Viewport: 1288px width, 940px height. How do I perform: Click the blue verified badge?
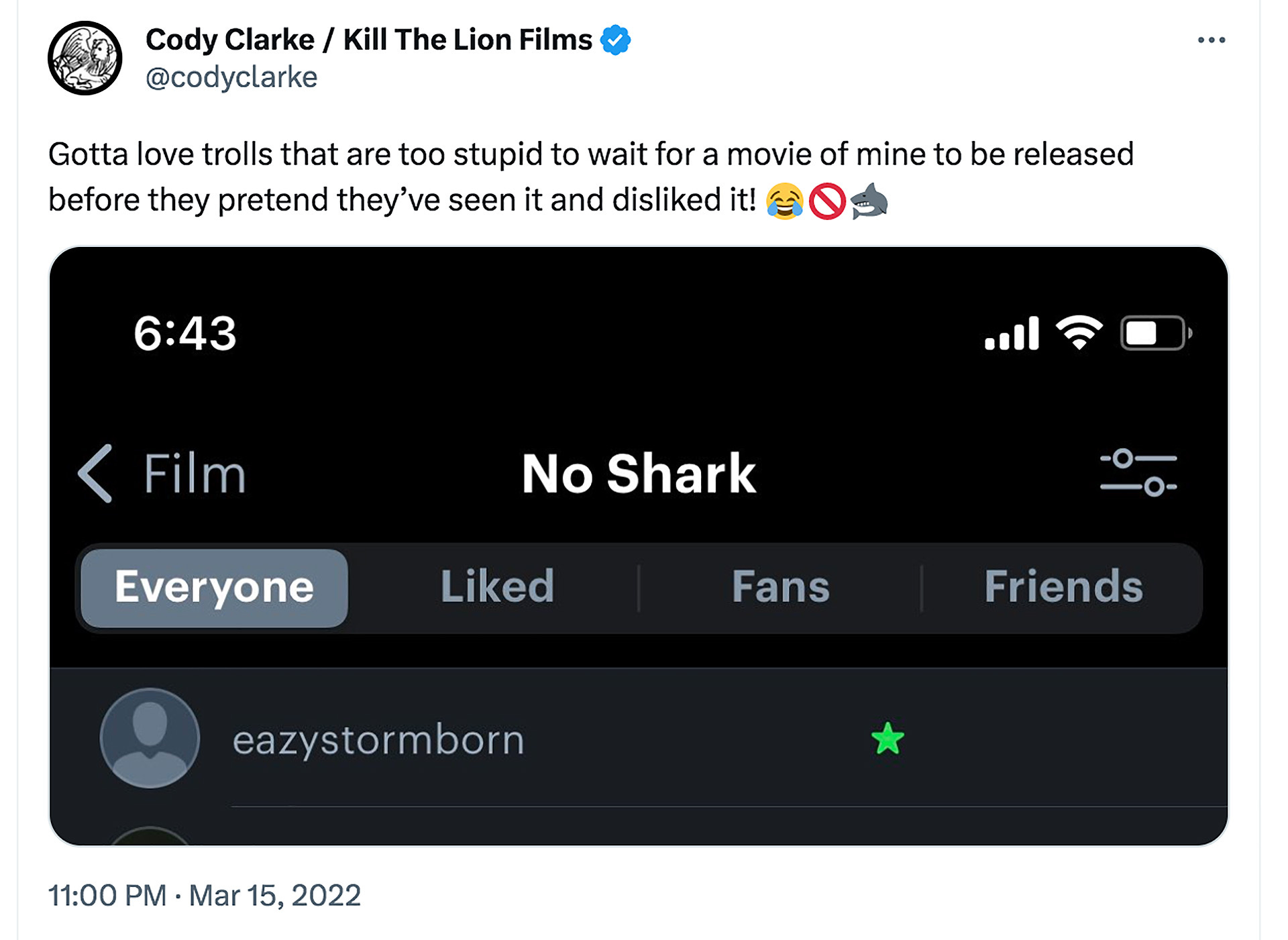coord(615,40)
